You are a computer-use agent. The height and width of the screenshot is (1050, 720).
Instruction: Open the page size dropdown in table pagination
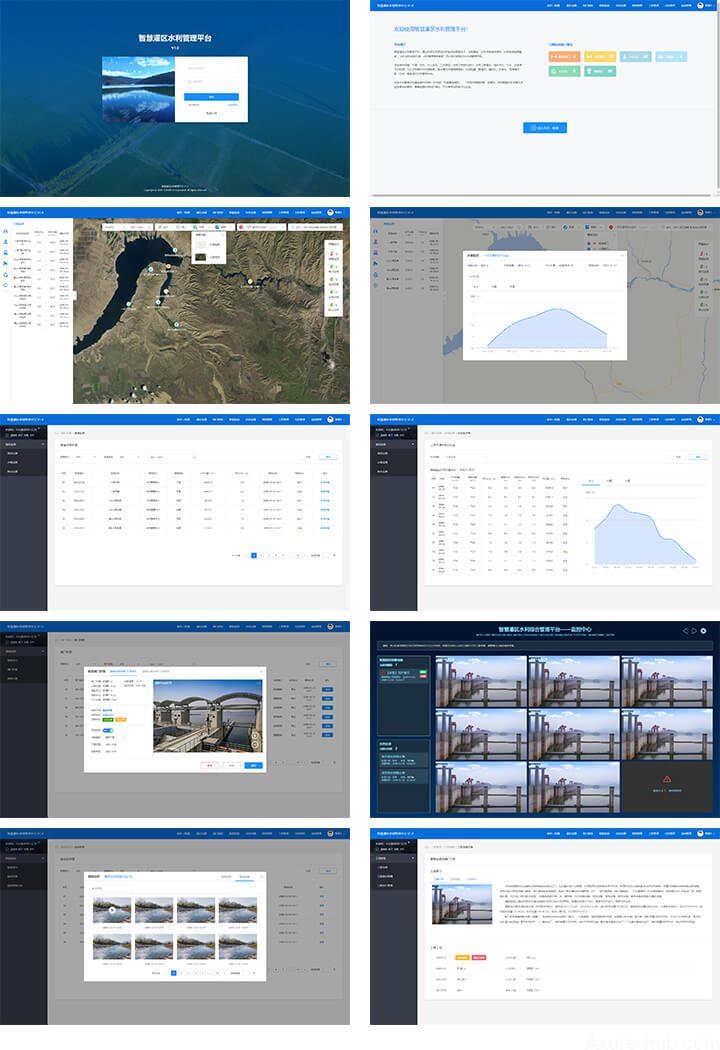click(x=316, y=554)
